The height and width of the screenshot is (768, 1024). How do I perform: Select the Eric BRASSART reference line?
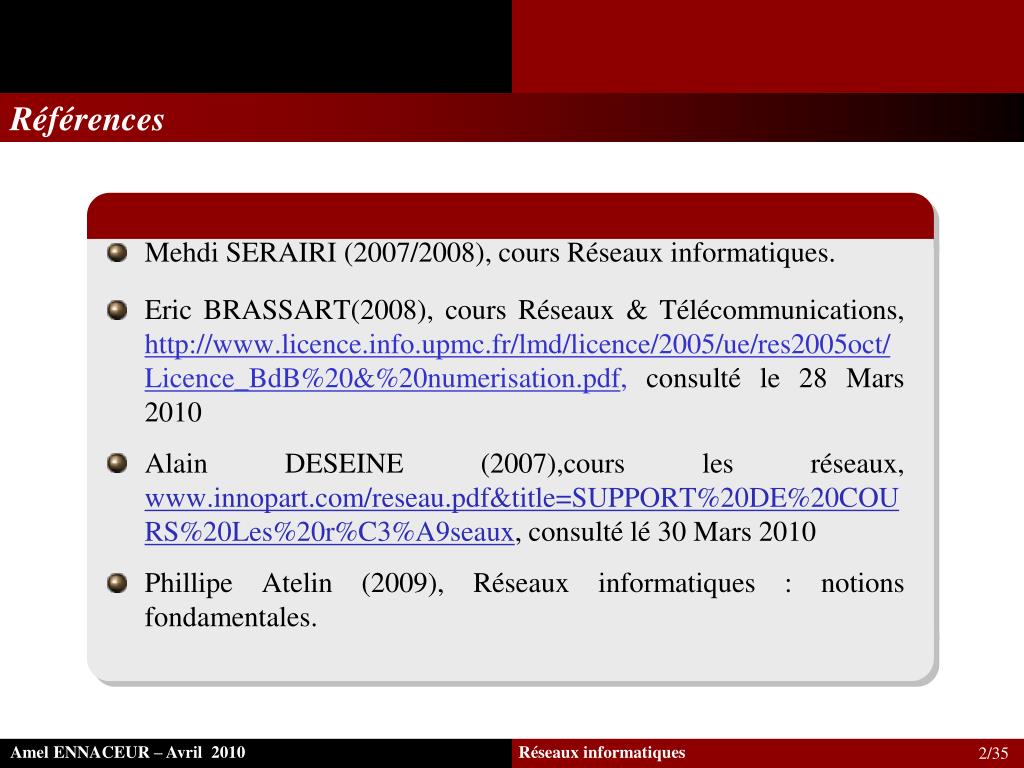click(524, 310)
